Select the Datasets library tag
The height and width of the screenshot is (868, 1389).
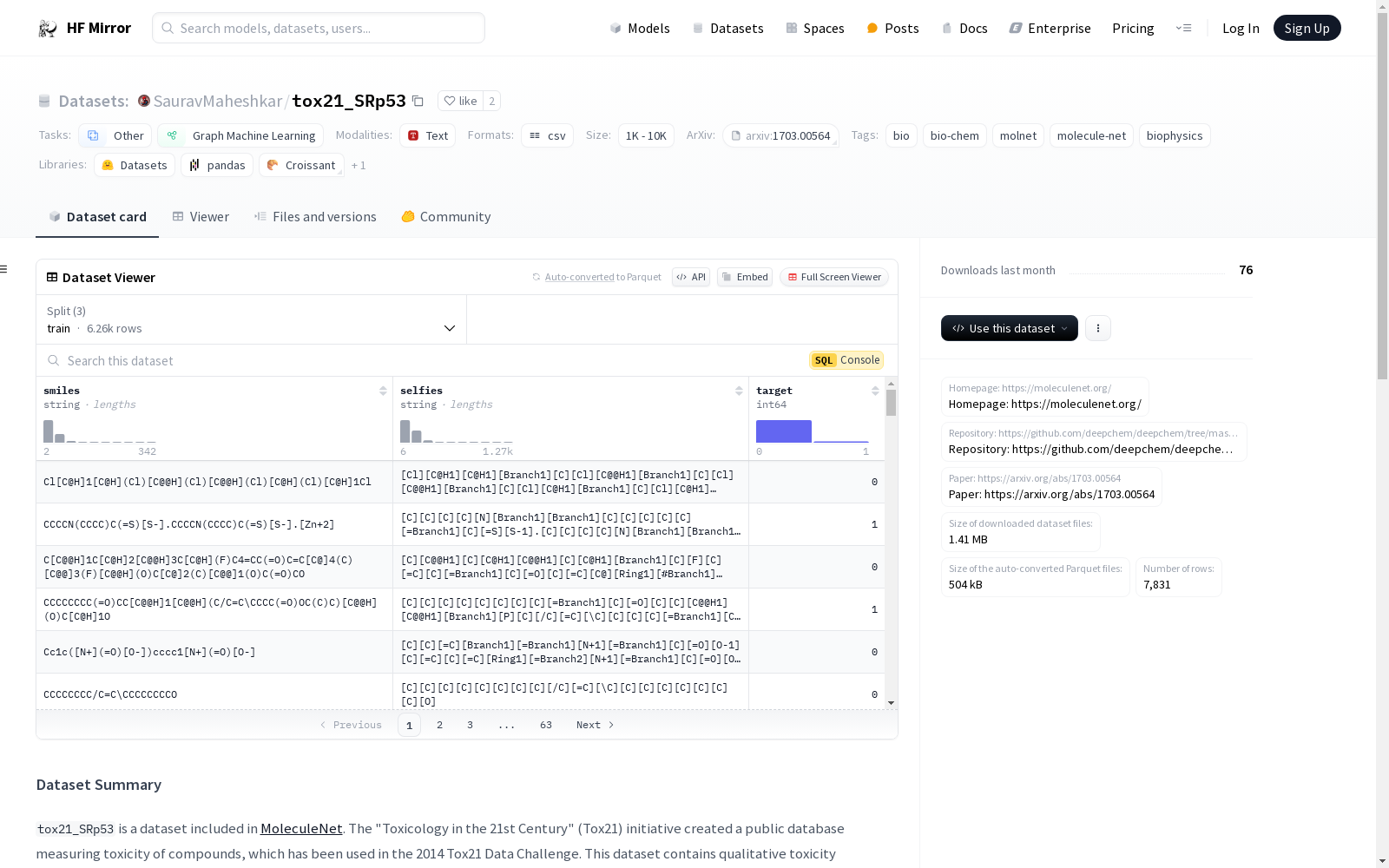point(135,165)
